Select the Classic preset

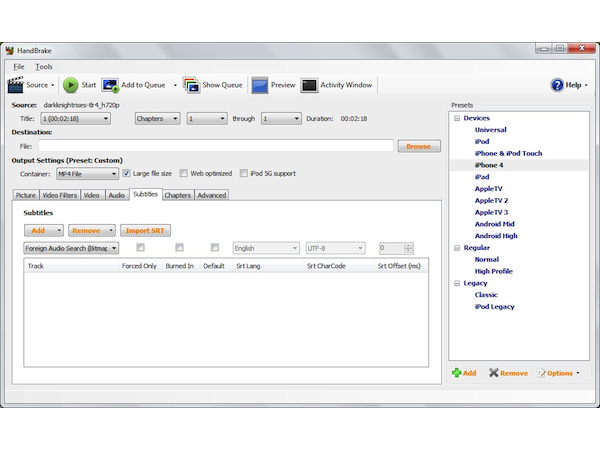pyautogui.click(x=486, y=295)
